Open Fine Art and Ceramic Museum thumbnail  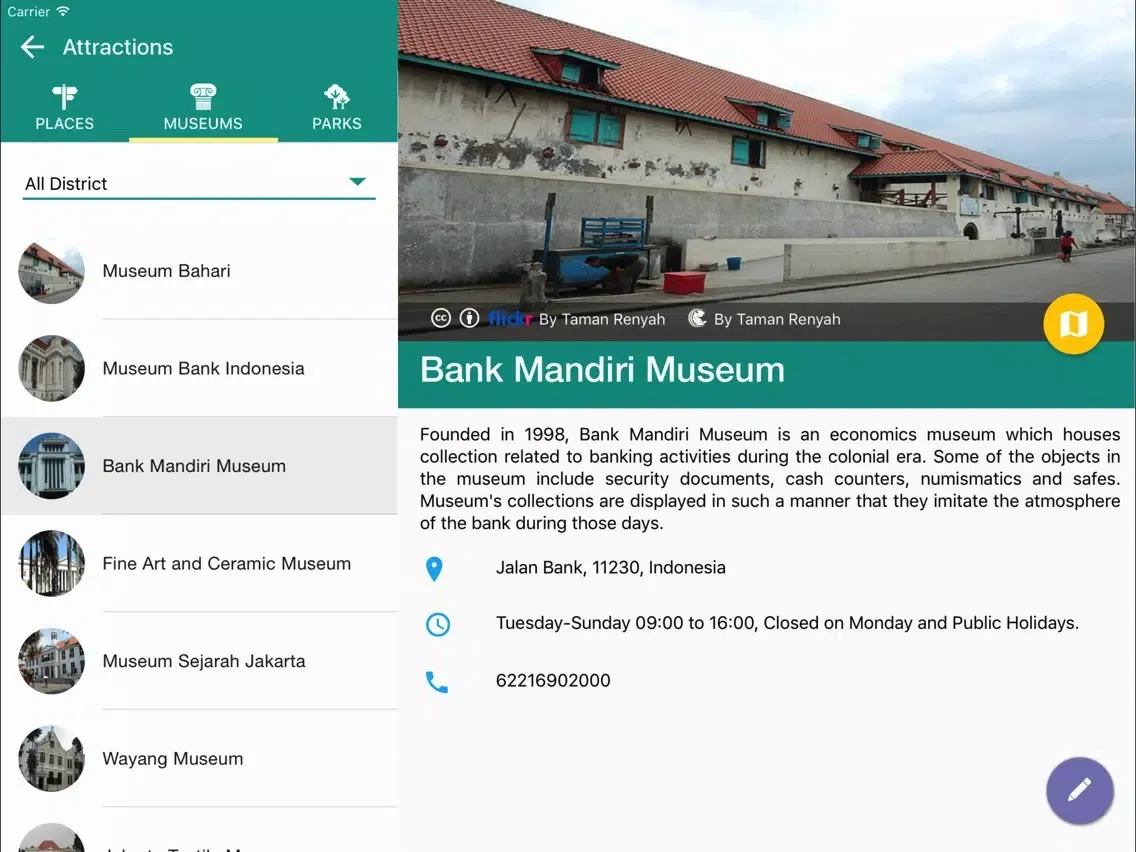51,564
